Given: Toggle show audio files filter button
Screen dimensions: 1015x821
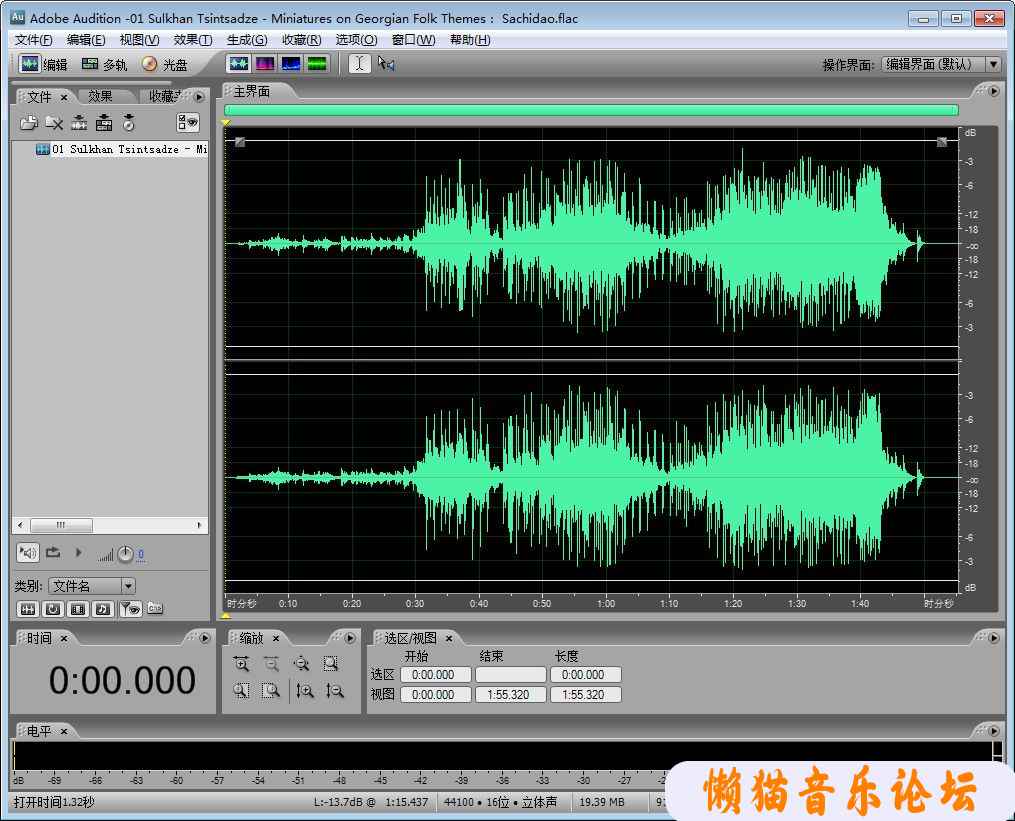Looking at the screenshot, I should [x=28, y=609].
